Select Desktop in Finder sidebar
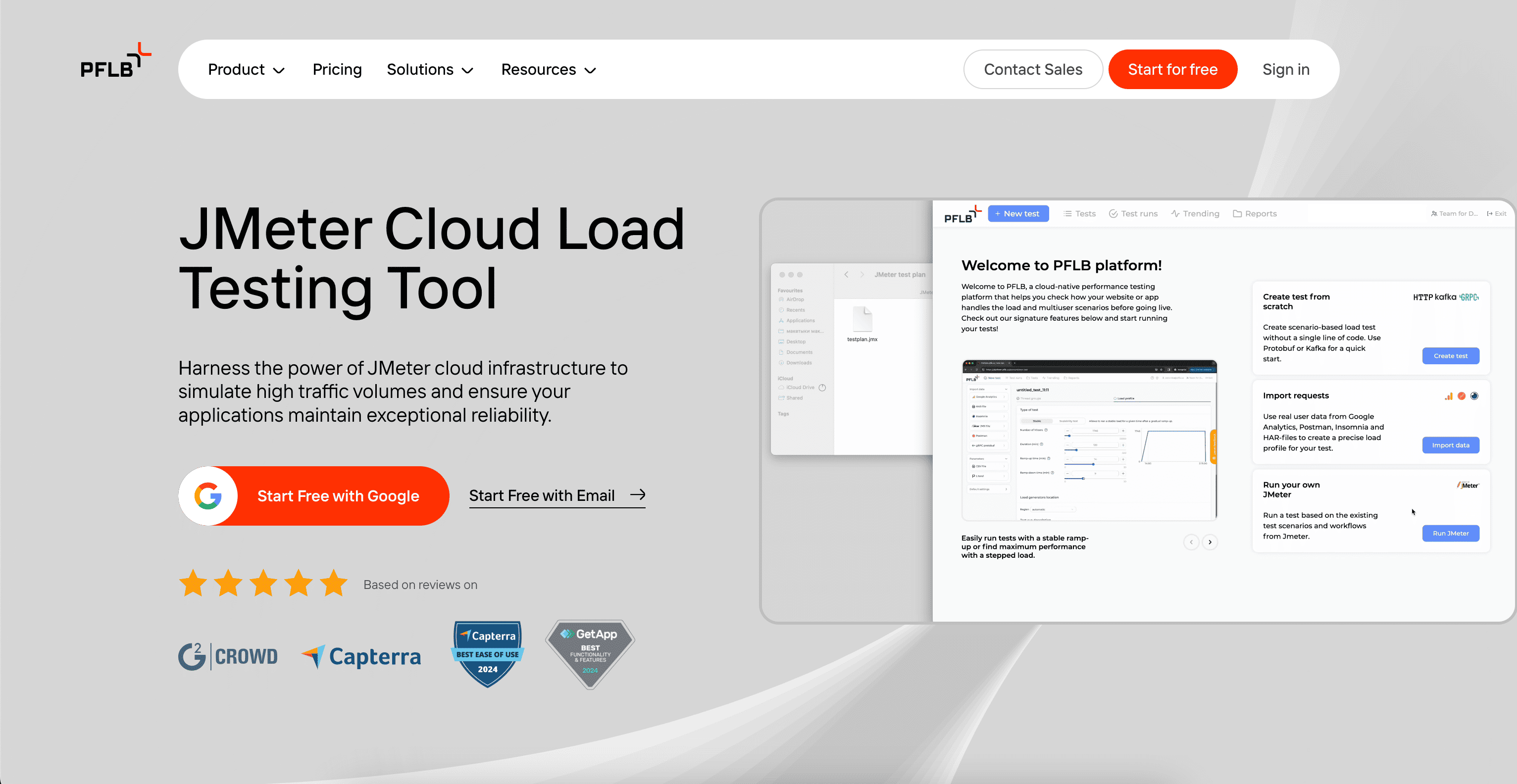This screenshot has width=1517, height=784. click(x=792, y=342)
